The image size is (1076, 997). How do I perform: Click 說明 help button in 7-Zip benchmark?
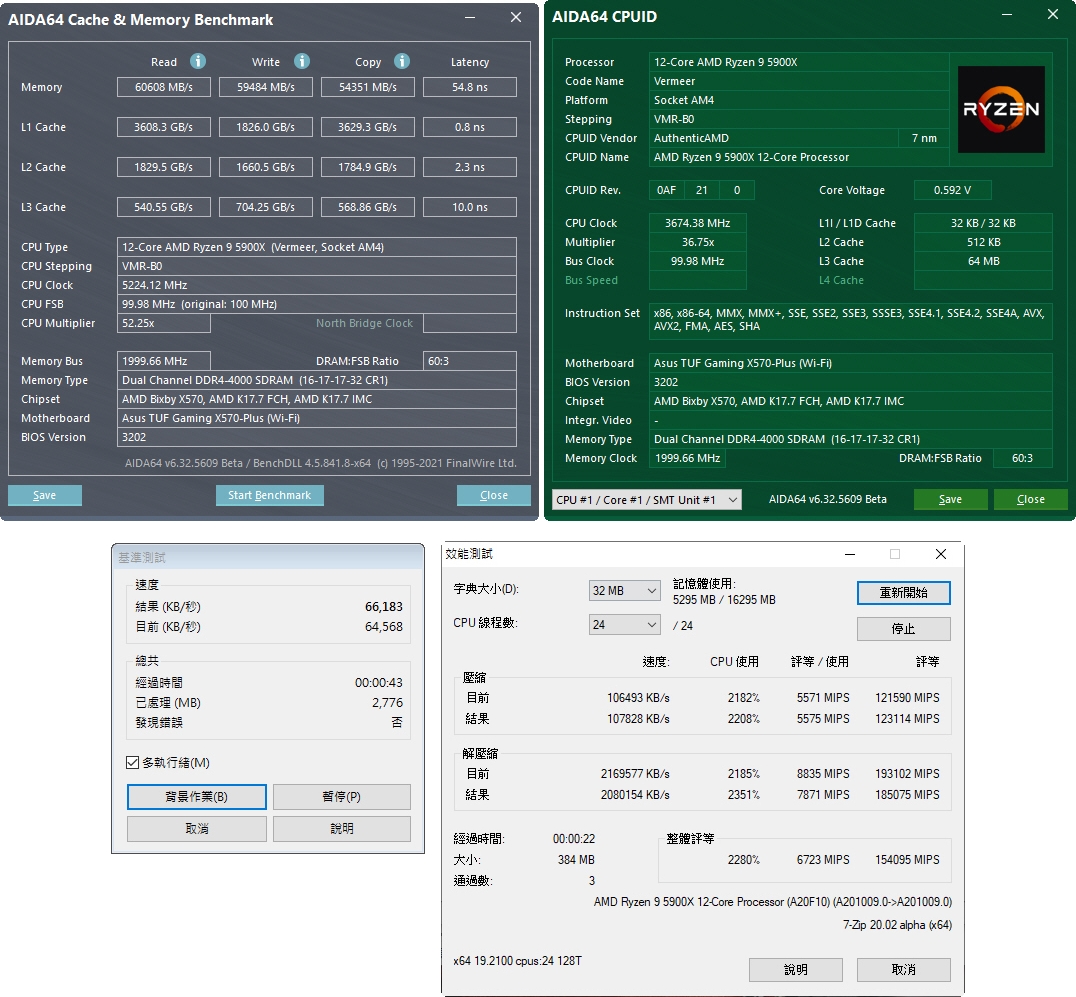point(796,970)
